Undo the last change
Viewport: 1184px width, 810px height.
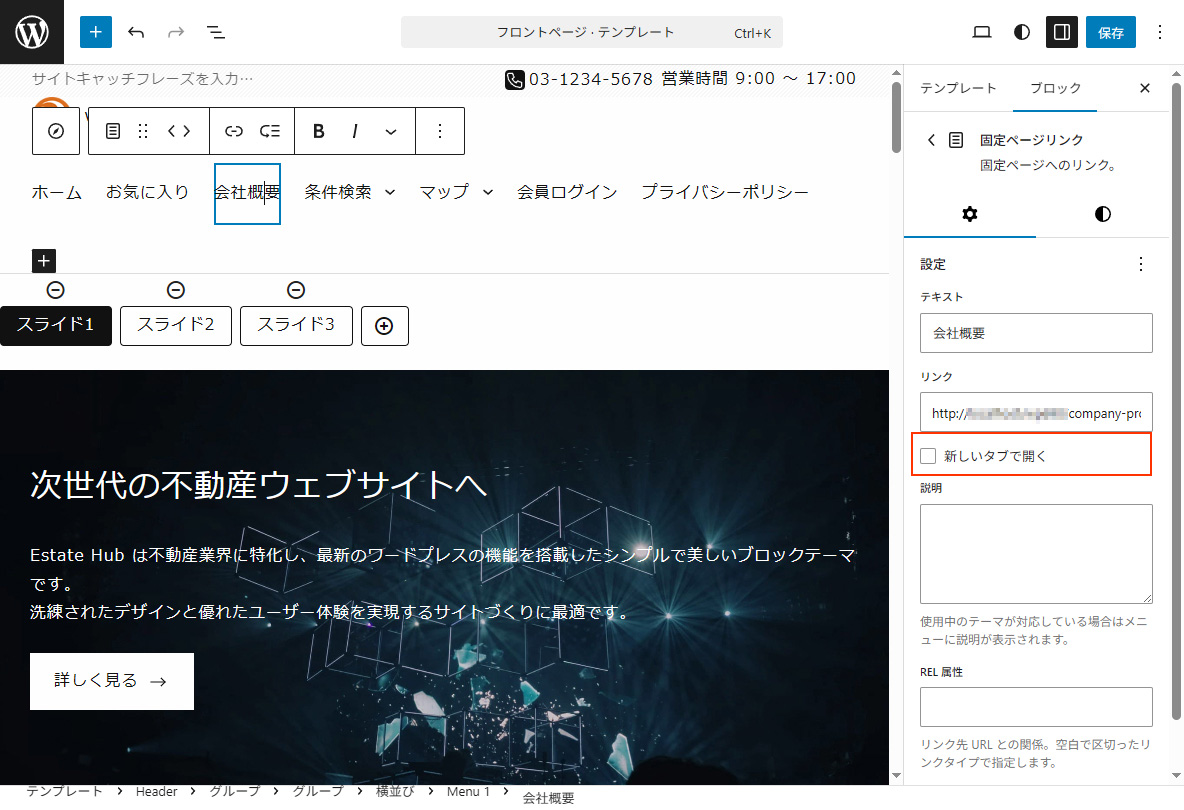point(136,32)
